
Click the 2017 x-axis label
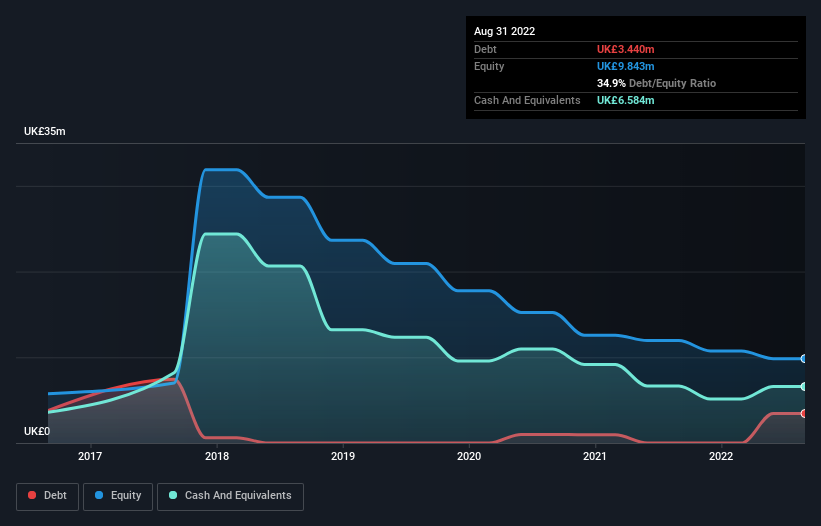(90, 456)
